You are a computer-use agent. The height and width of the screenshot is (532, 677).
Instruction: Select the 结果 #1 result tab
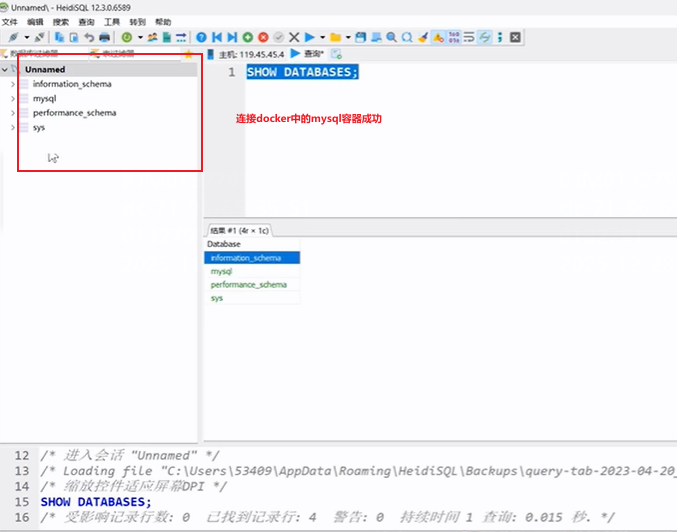point(239,231)
